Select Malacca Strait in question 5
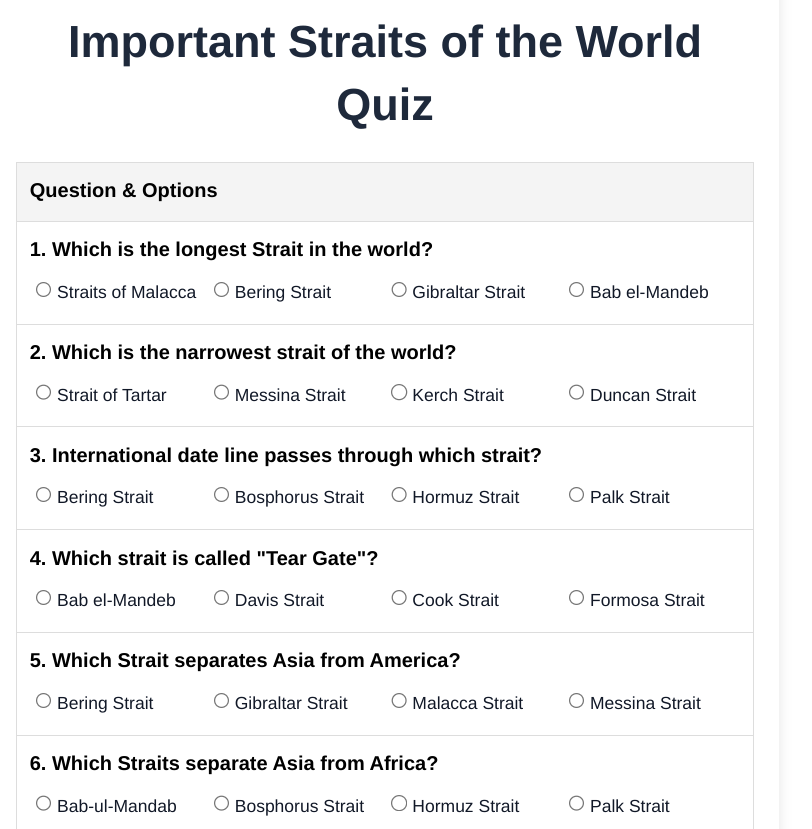 click(399, 701)
